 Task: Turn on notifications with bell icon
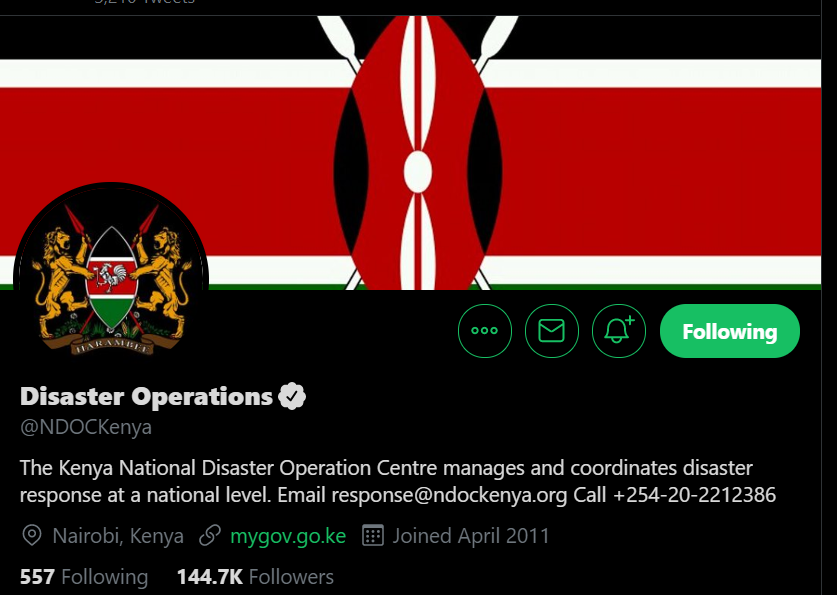(x=619, y=331)
